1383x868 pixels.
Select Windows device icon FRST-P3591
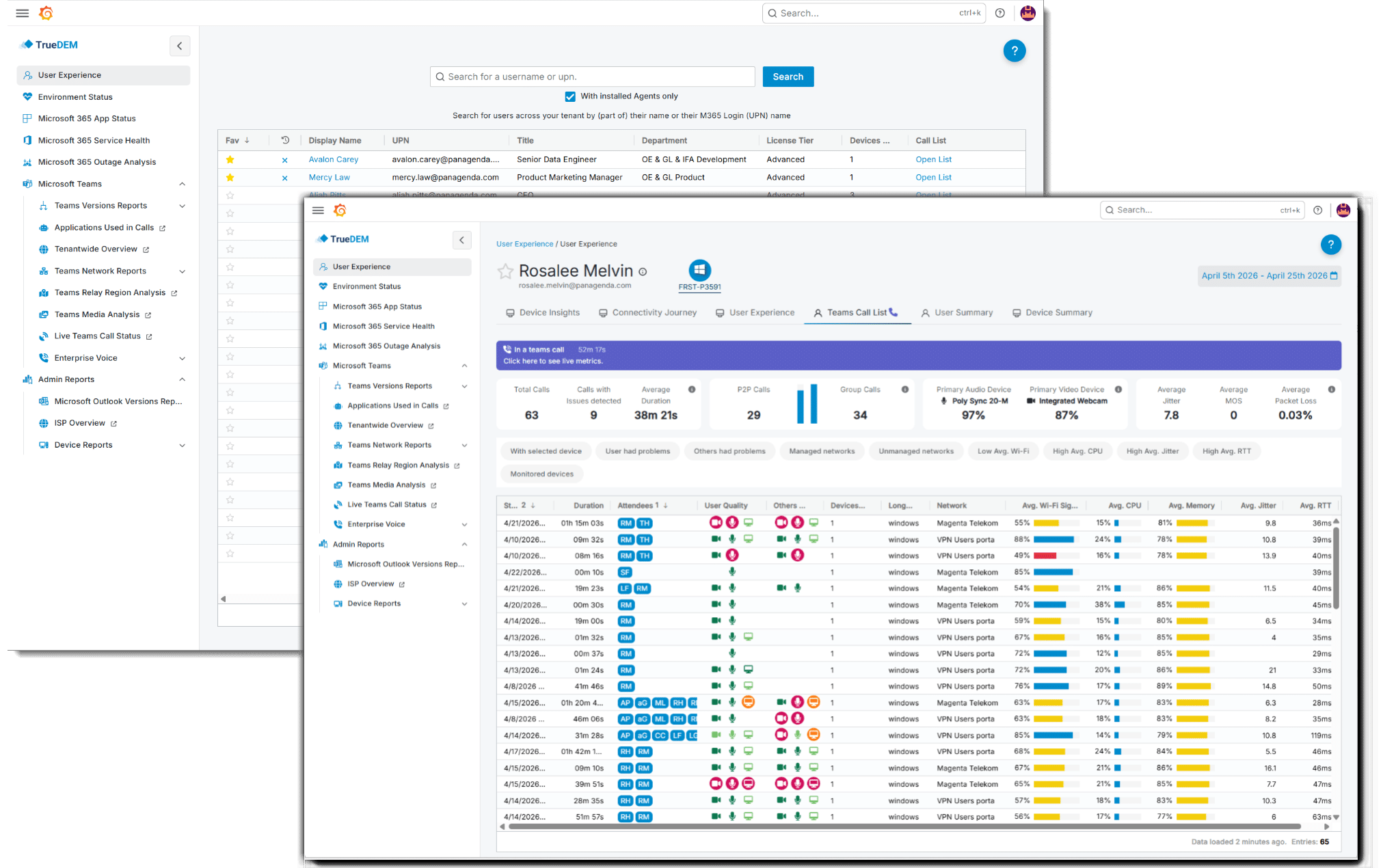(x=699, y=270)
